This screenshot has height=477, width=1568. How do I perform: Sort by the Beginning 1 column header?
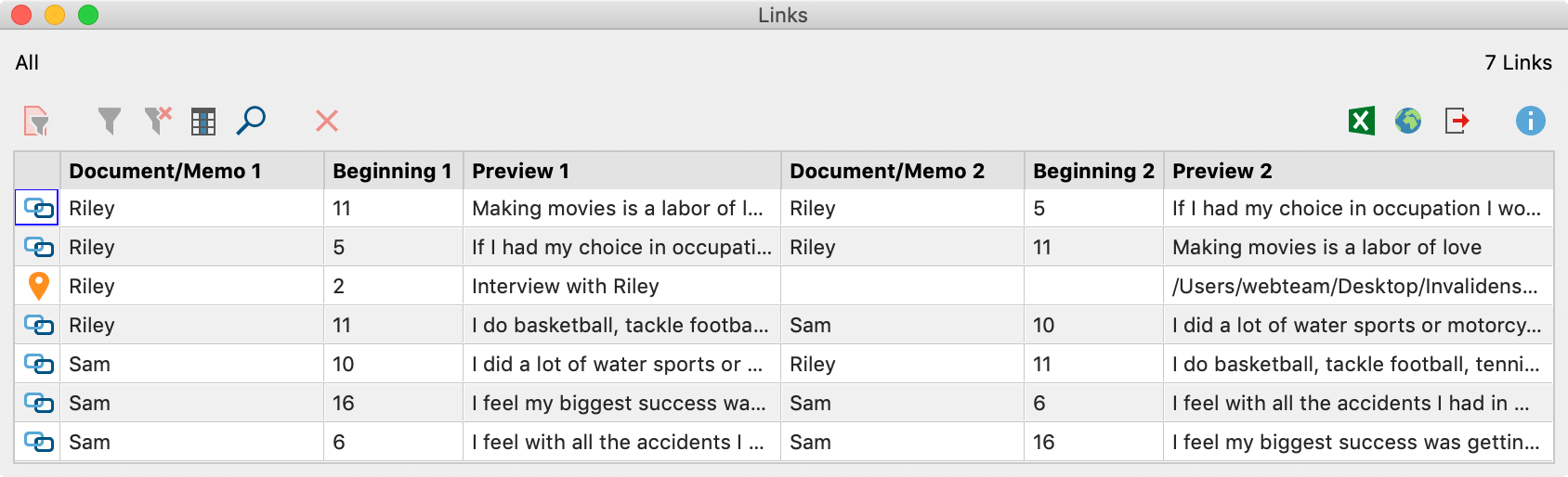coord(392,171)
